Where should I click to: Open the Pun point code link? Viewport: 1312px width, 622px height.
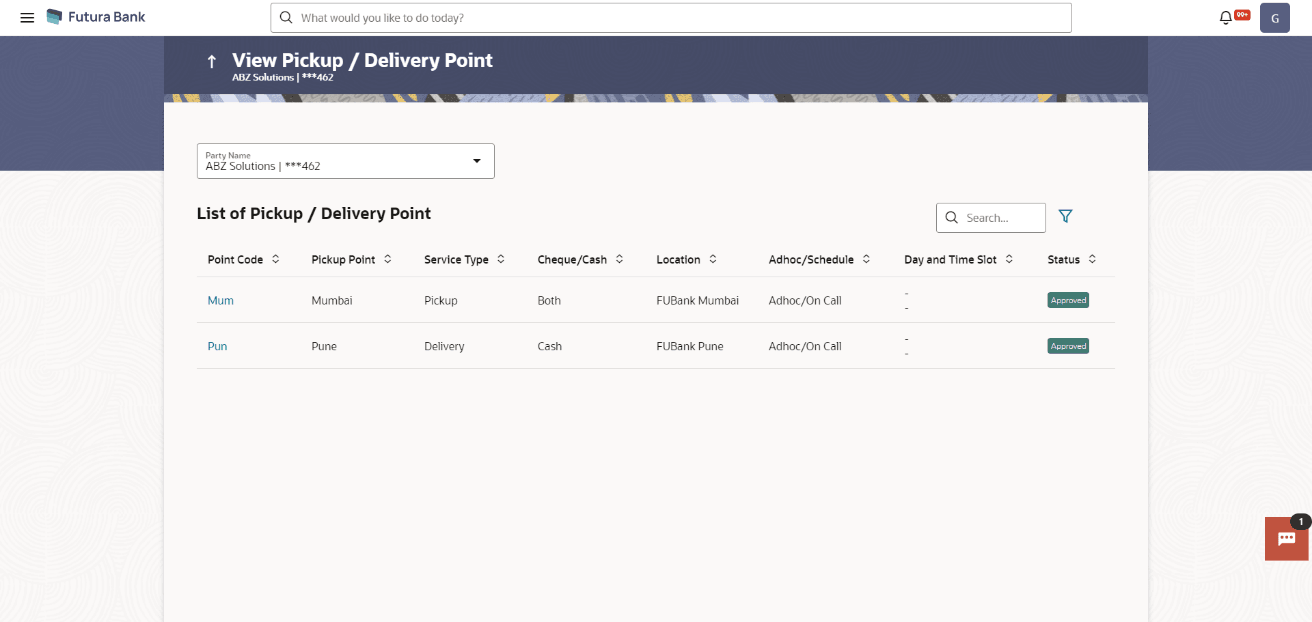(217, 346)
